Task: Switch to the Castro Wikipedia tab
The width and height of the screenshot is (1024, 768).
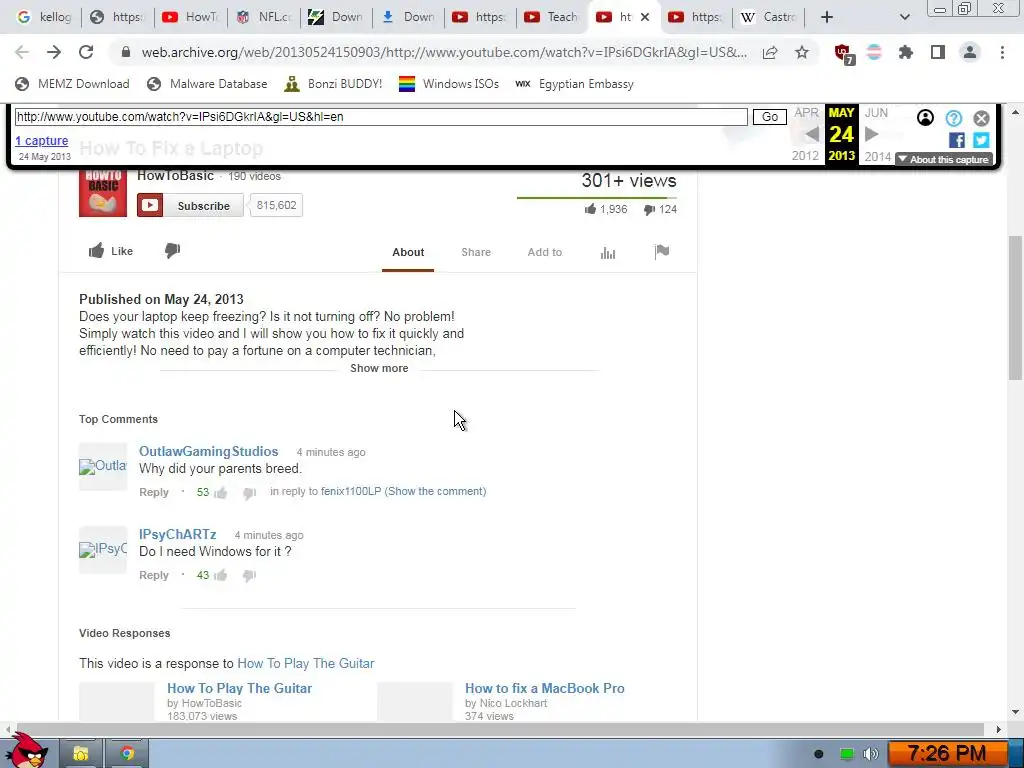Action: [768, 17]
